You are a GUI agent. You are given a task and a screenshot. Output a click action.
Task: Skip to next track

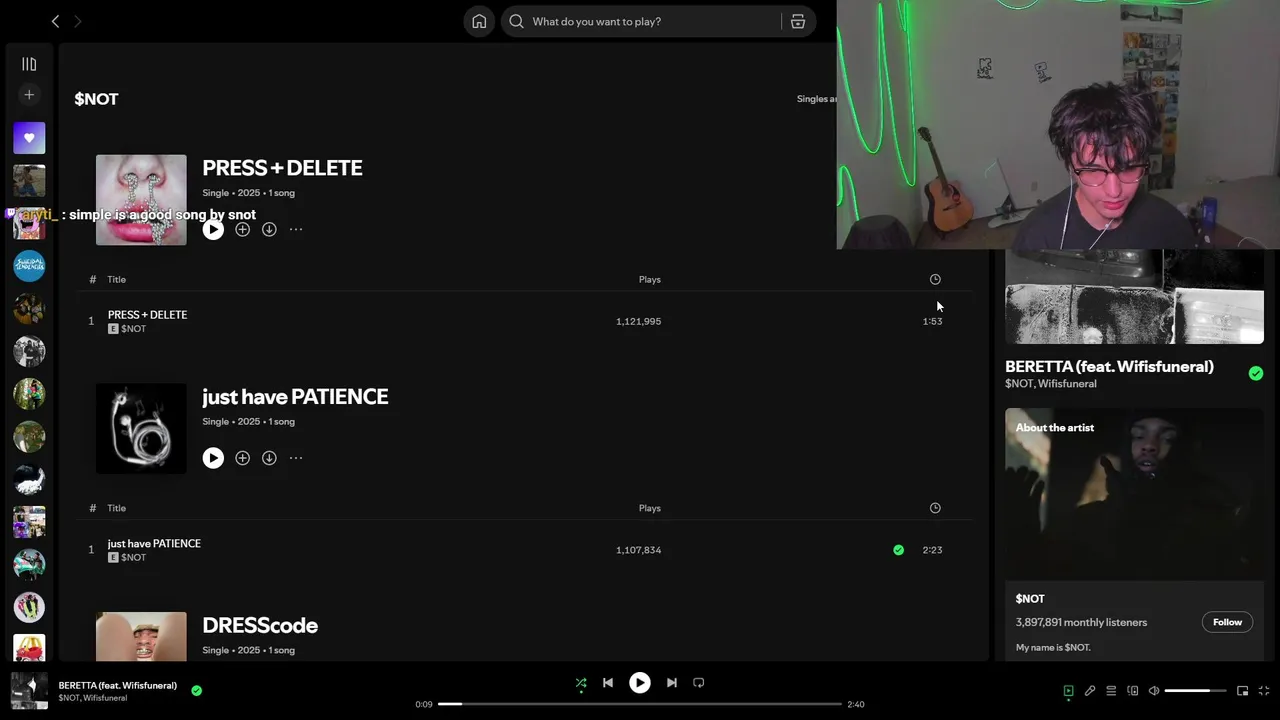pyautogui.click(x=672, y=683)
